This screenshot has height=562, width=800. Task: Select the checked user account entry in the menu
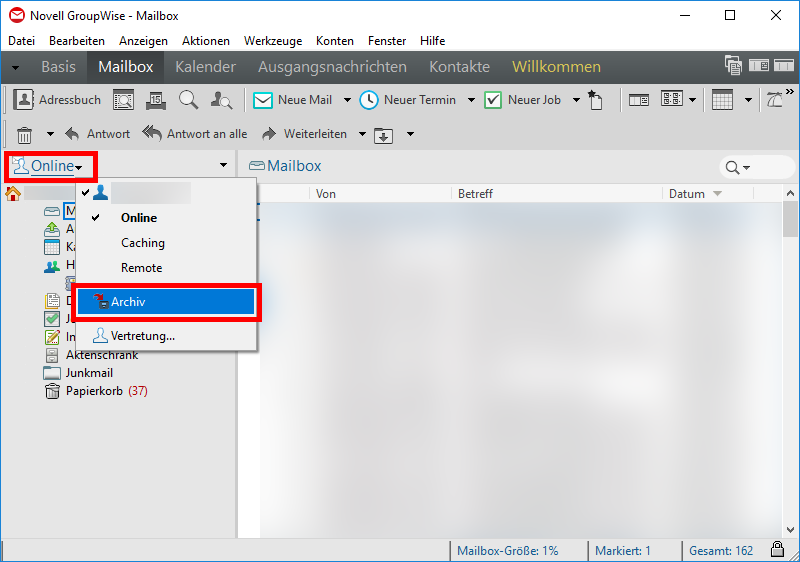pyautogui.click(x=166, y=193)
